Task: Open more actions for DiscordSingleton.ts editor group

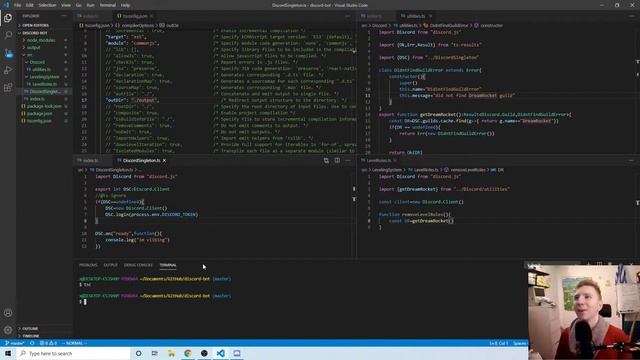Action: point(348,160)
